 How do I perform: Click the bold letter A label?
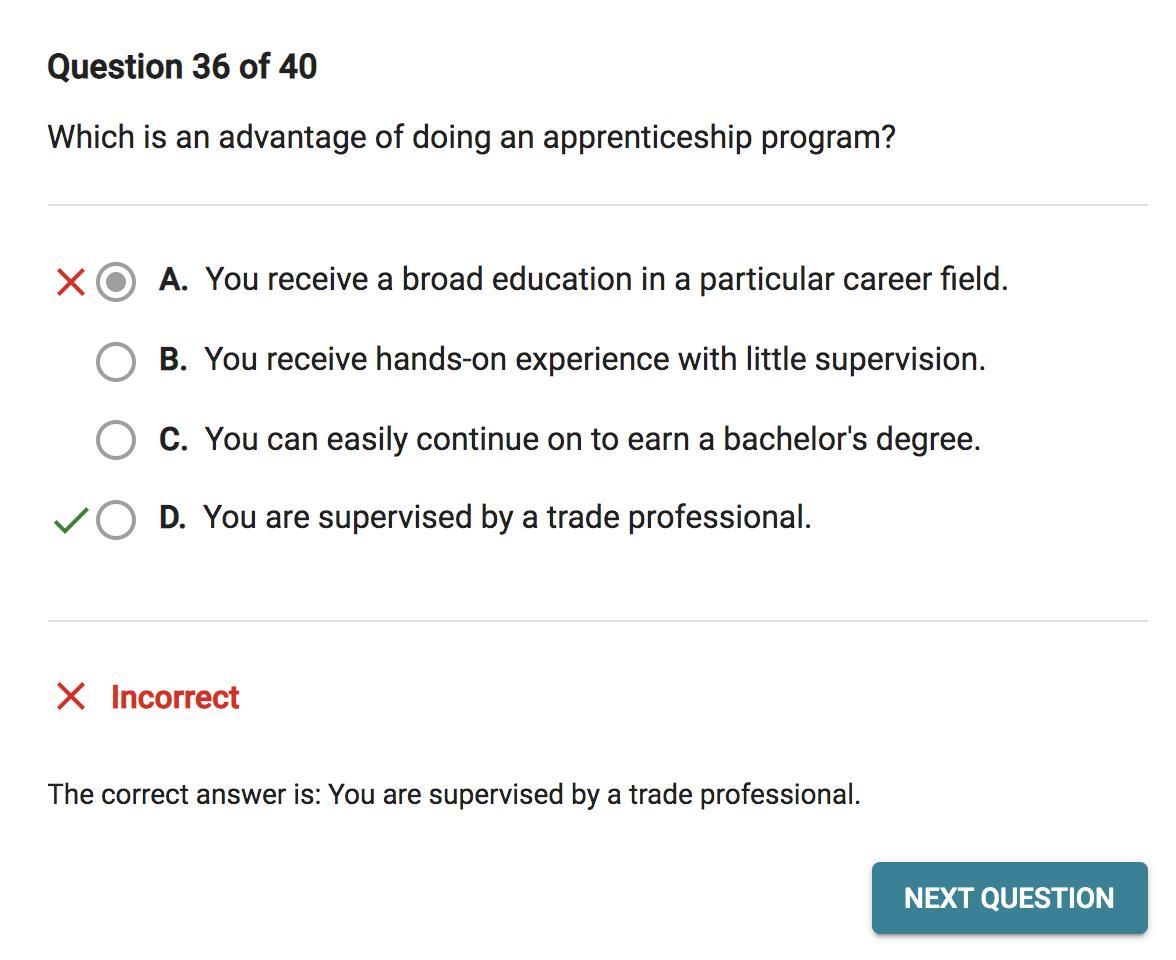coord(173,280)
